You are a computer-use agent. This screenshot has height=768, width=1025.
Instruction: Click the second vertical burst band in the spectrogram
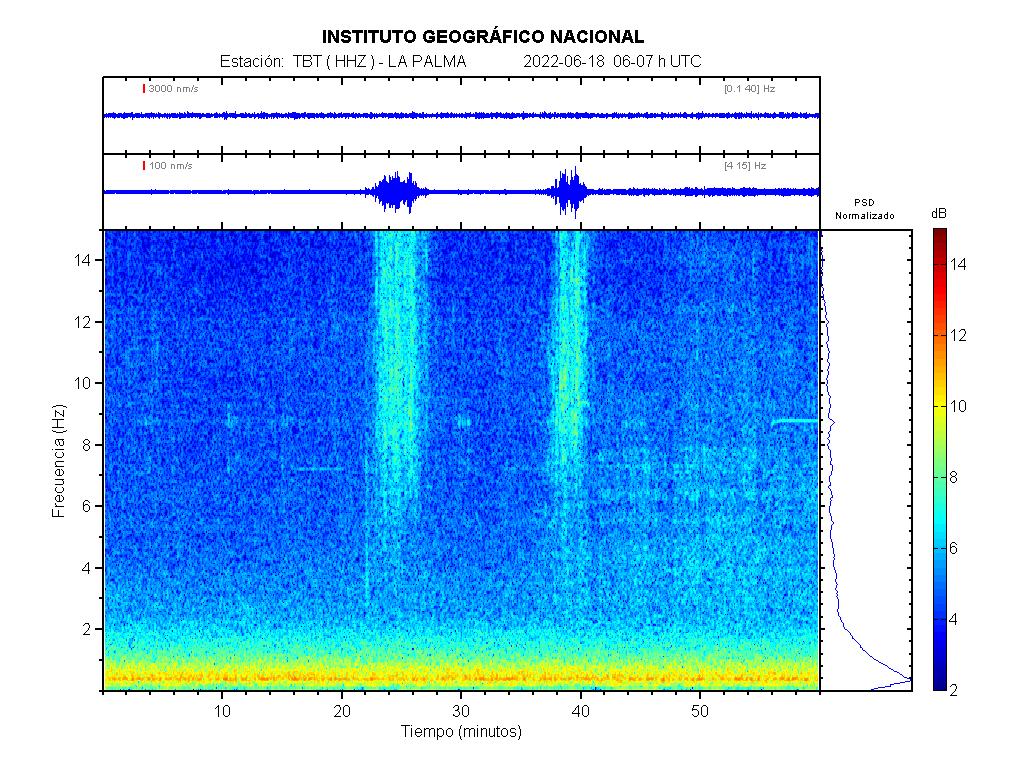tap(571, 400)
